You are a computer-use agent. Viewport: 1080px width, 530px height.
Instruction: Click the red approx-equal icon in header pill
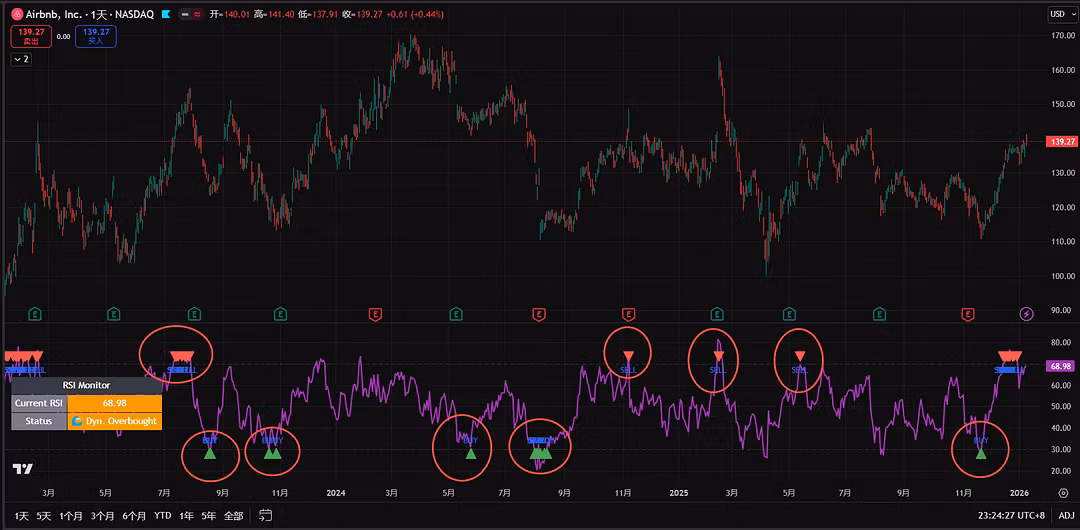click(197, 14)
